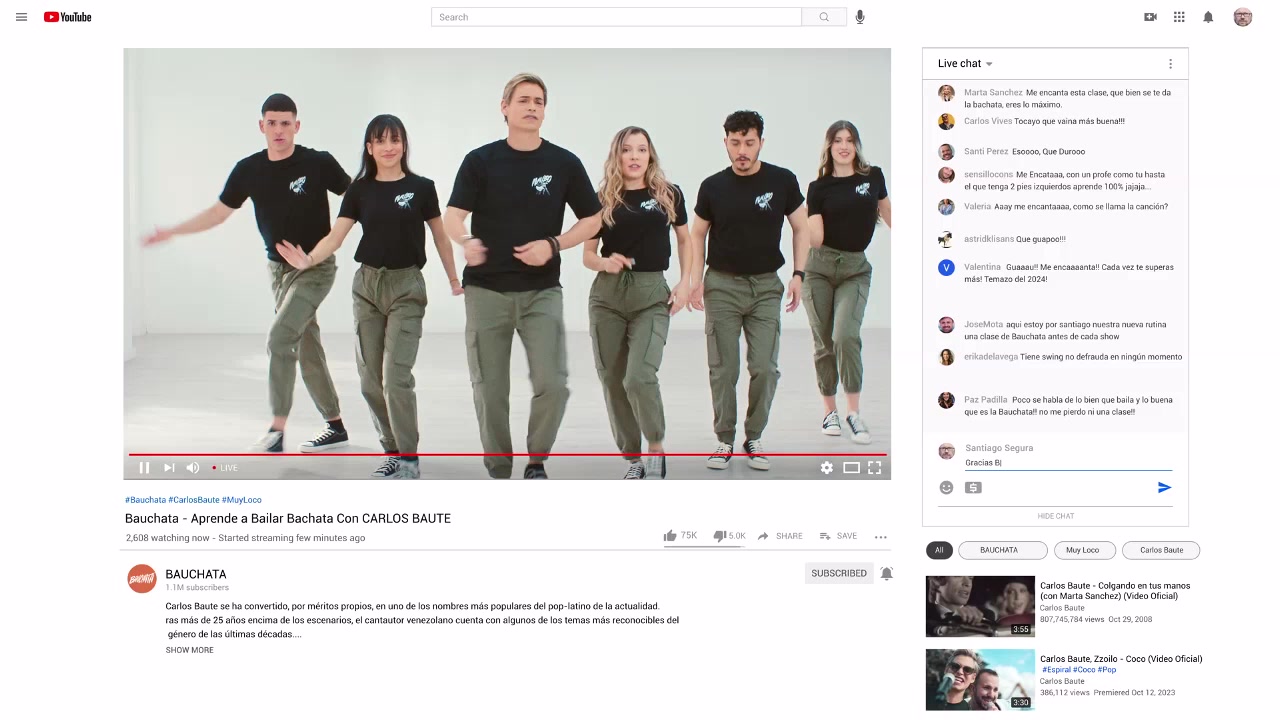The image size is (1280, 720).
Task: Open account avatar menu
Action: [1243, 17]
